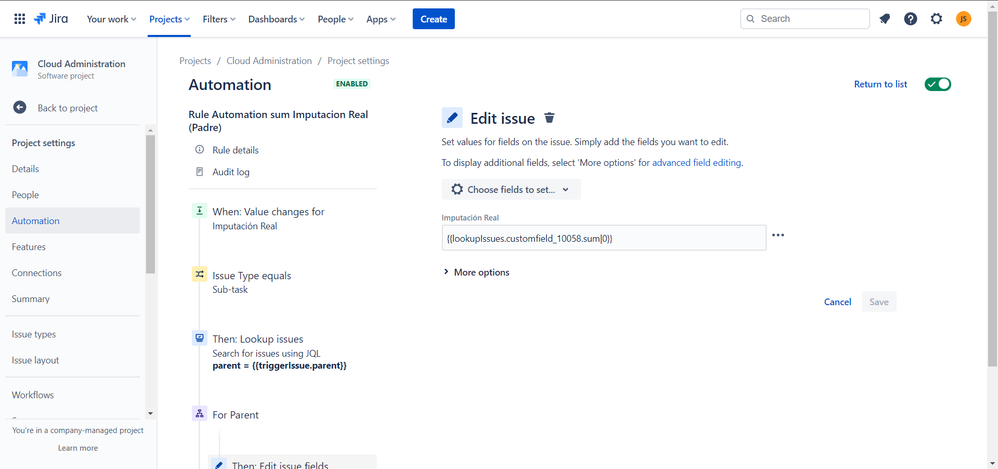The width and height of the screenshot is (998, 469).
Task: Open the notifications bell icon
Action: [885, 18]
